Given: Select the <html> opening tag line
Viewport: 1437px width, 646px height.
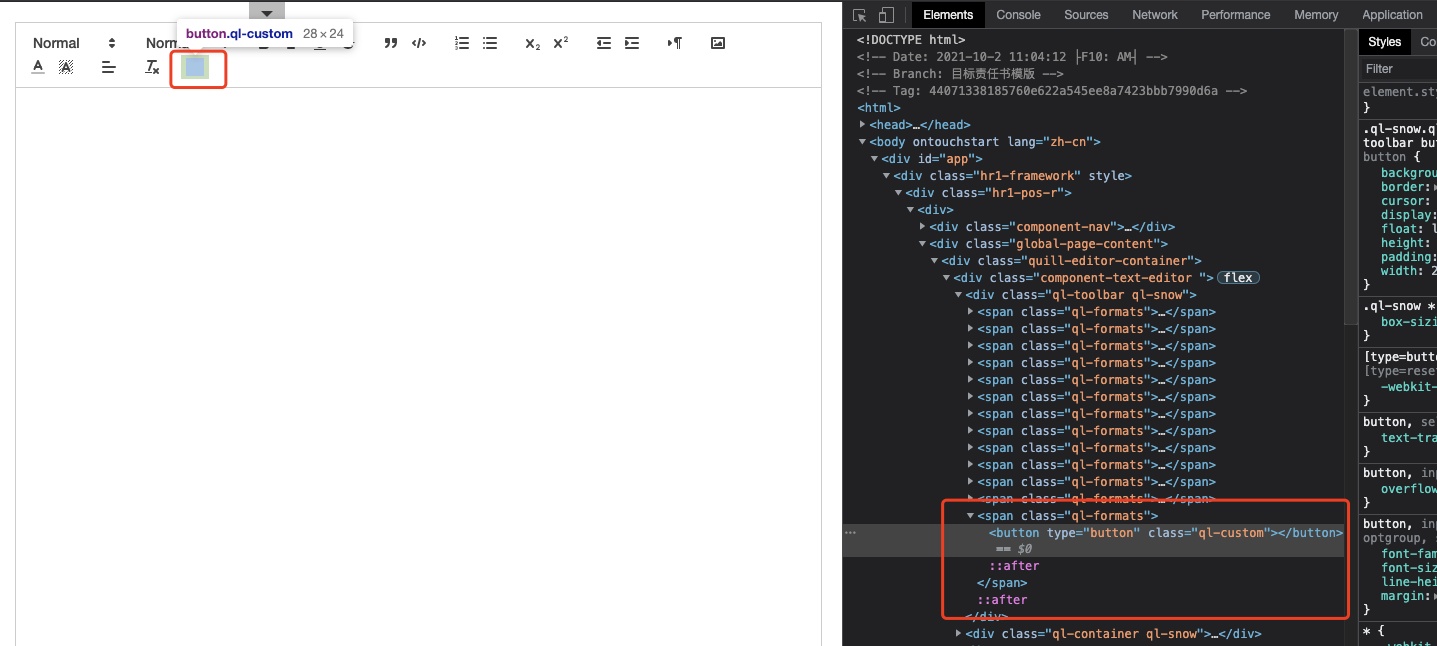Looking at the screenshot, I should 879,108.
